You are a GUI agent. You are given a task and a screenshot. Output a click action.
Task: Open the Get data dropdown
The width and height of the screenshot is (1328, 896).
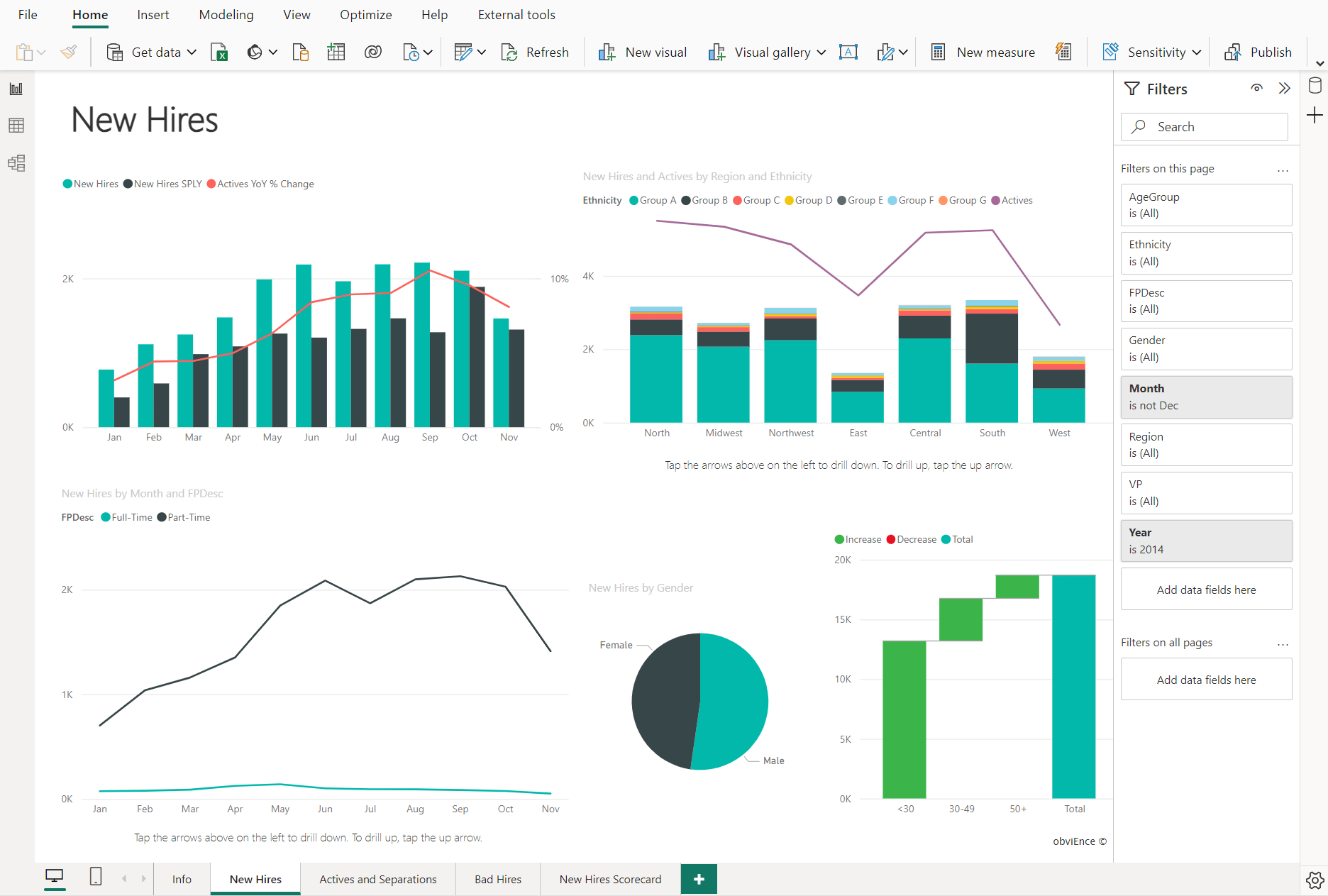click(192, 52)
